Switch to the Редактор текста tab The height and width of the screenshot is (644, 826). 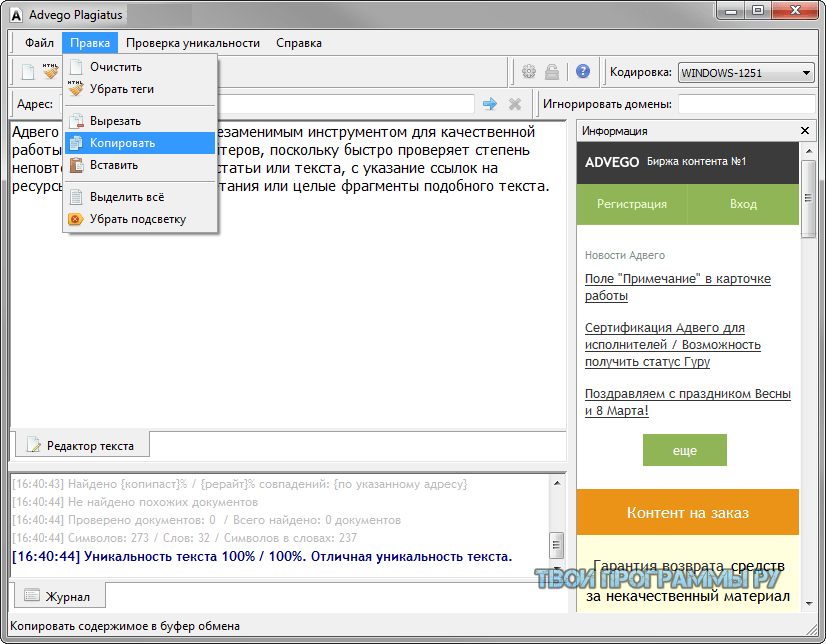click(x=82, y=445)
